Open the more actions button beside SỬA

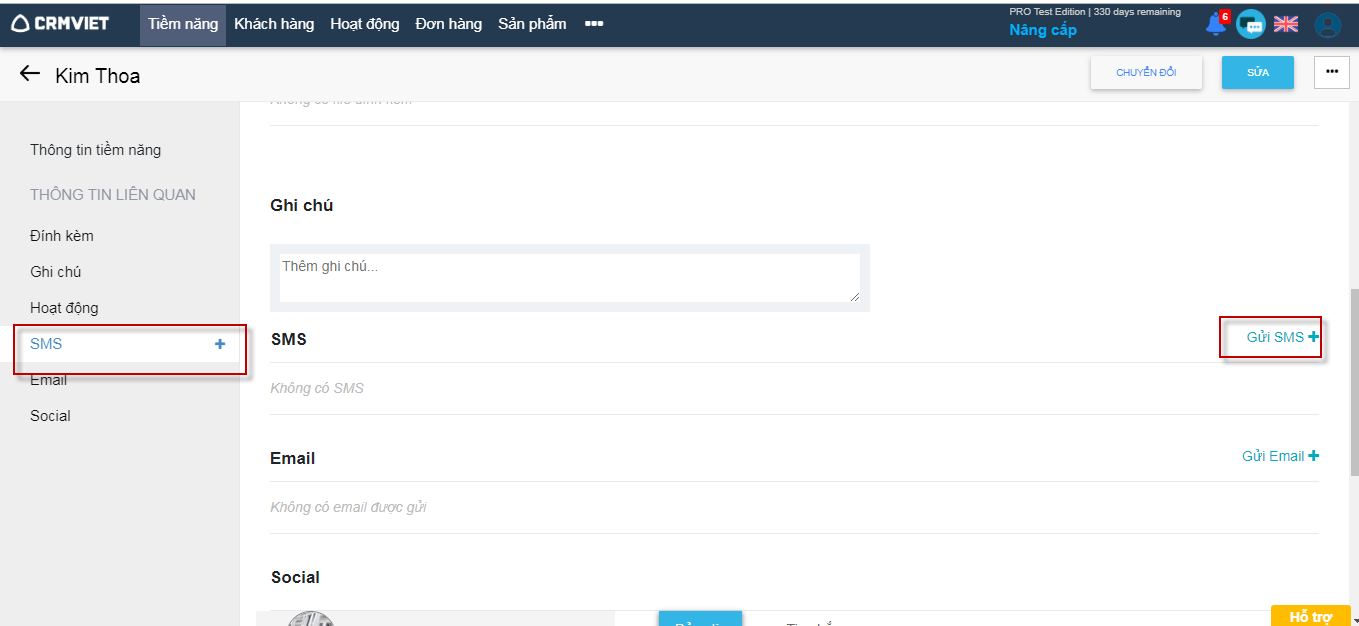click(x=1331, y=72)
